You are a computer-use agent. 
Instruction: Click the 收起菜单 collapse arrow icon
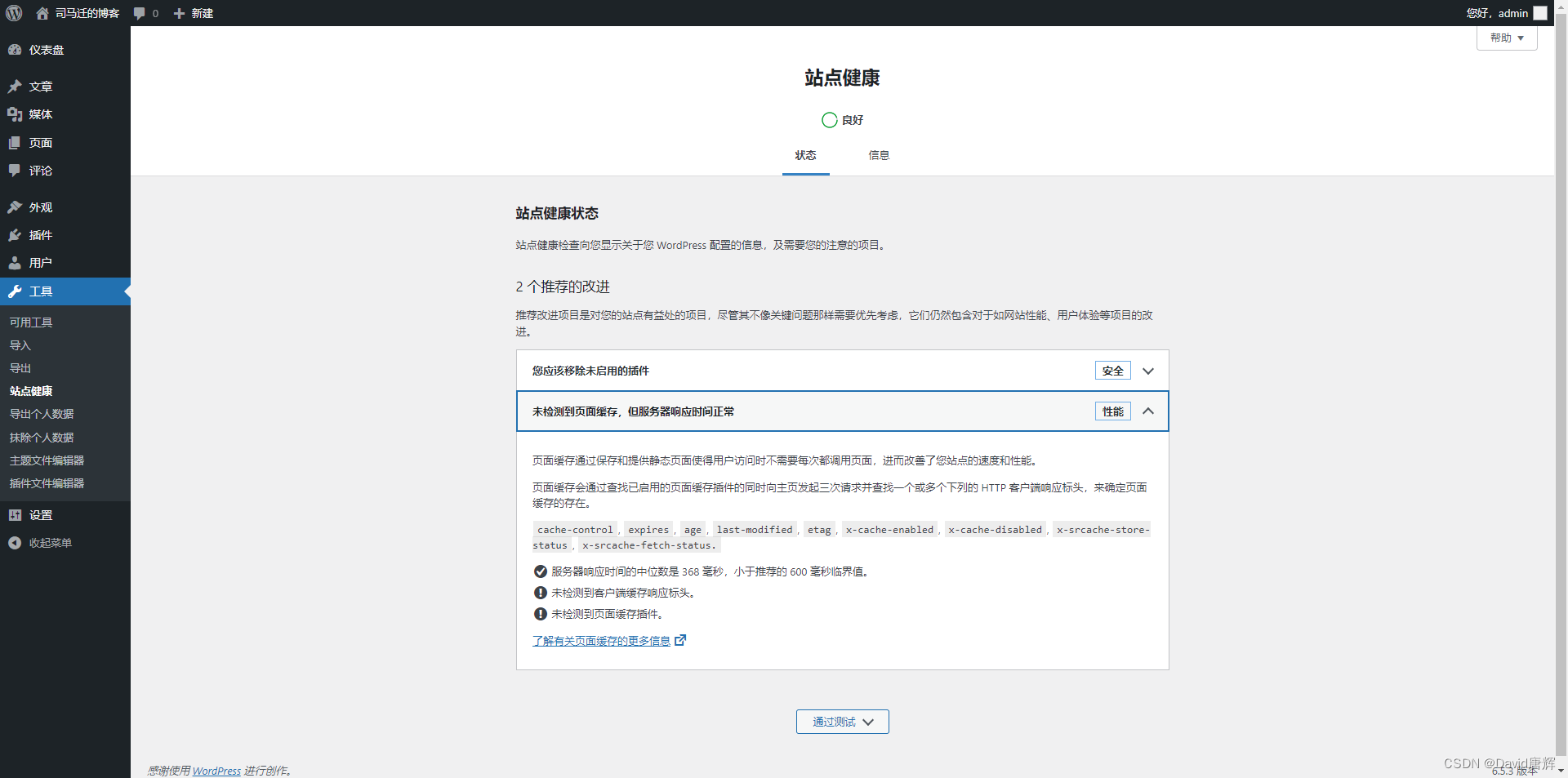tap(15, 543)
